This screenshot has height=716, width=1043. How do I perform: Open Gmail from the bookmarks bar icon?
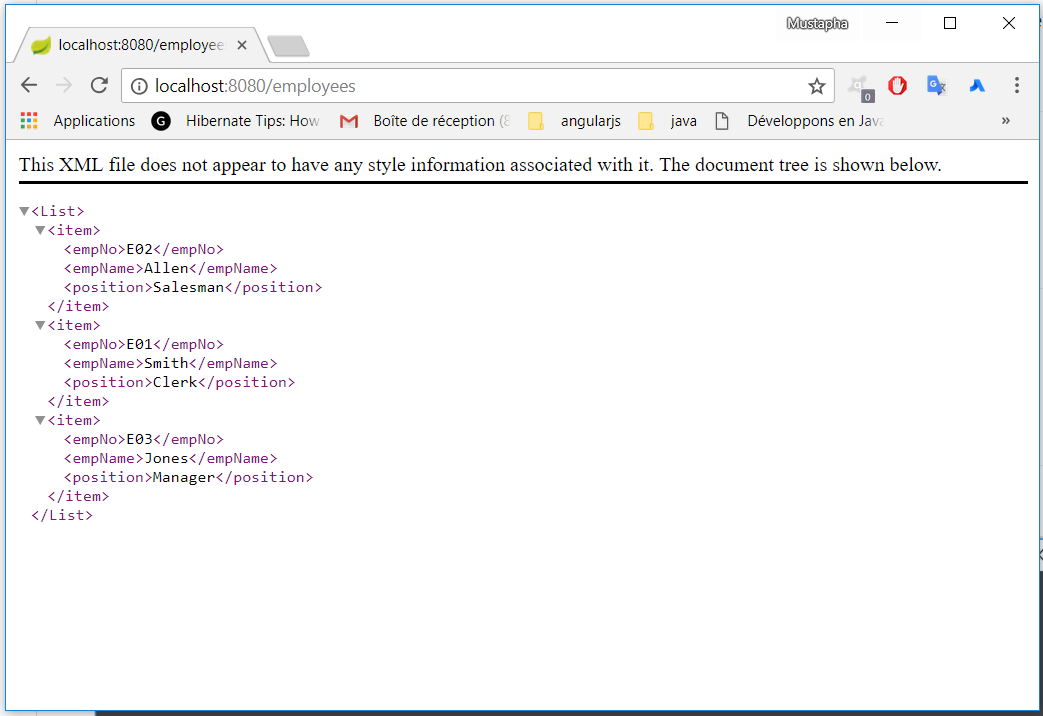pos(349,121)
